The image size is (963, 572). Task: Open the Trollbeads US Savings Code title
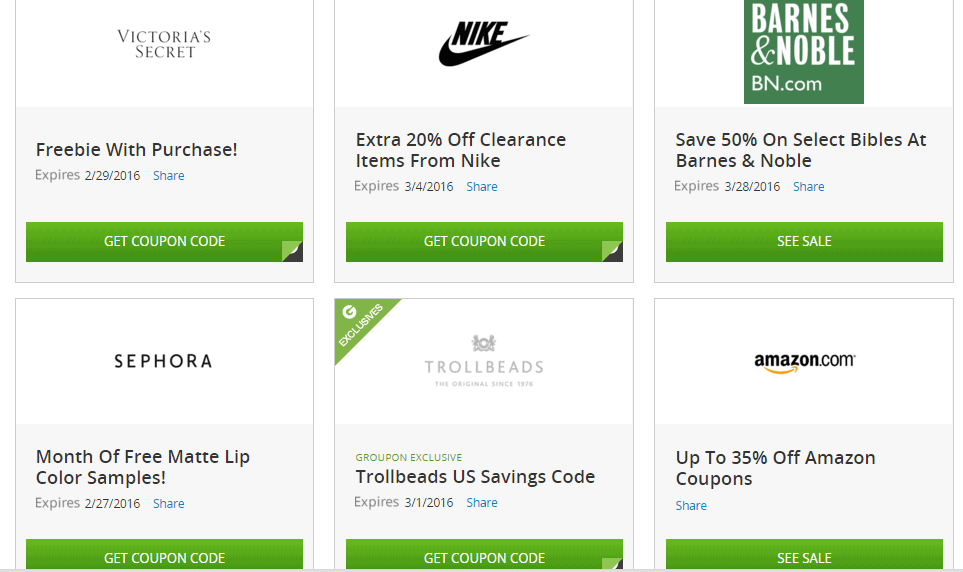475,477
